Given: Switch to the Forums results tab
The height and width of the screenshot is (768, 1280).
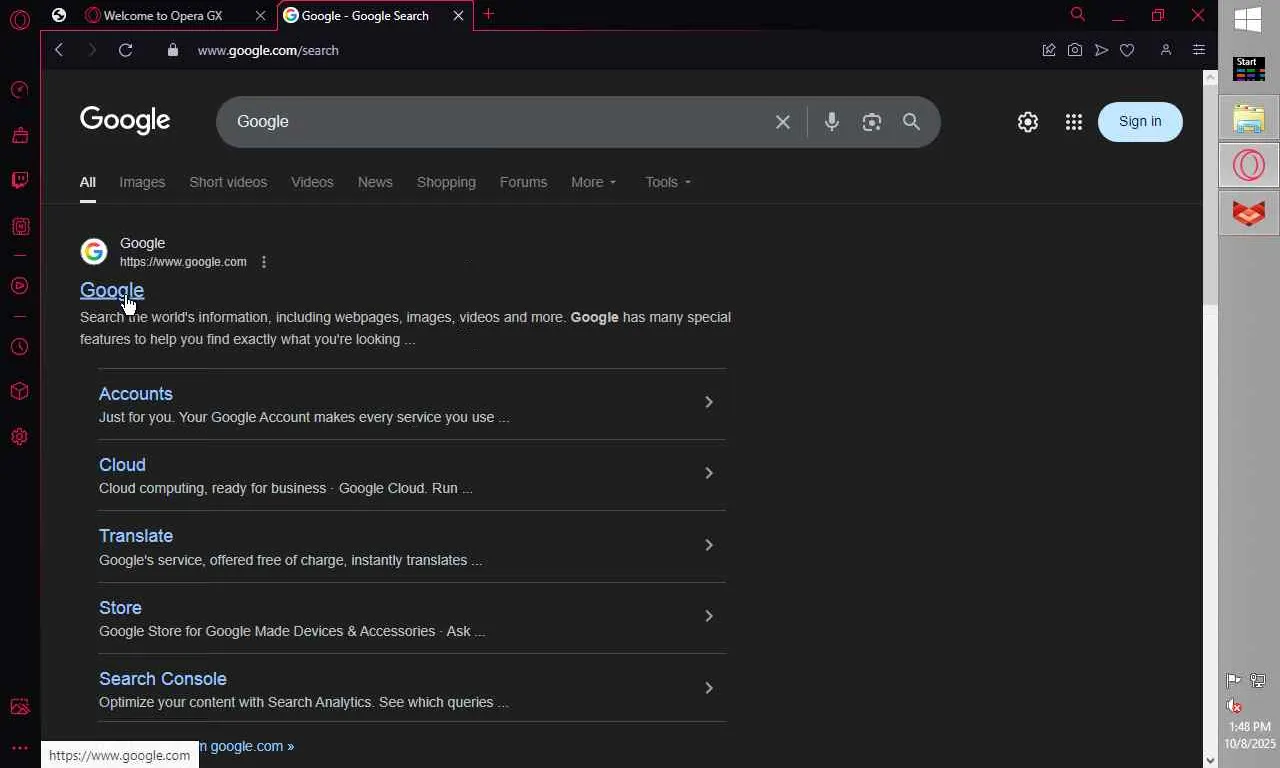Looking at the screenshot, I should [523, 182].
